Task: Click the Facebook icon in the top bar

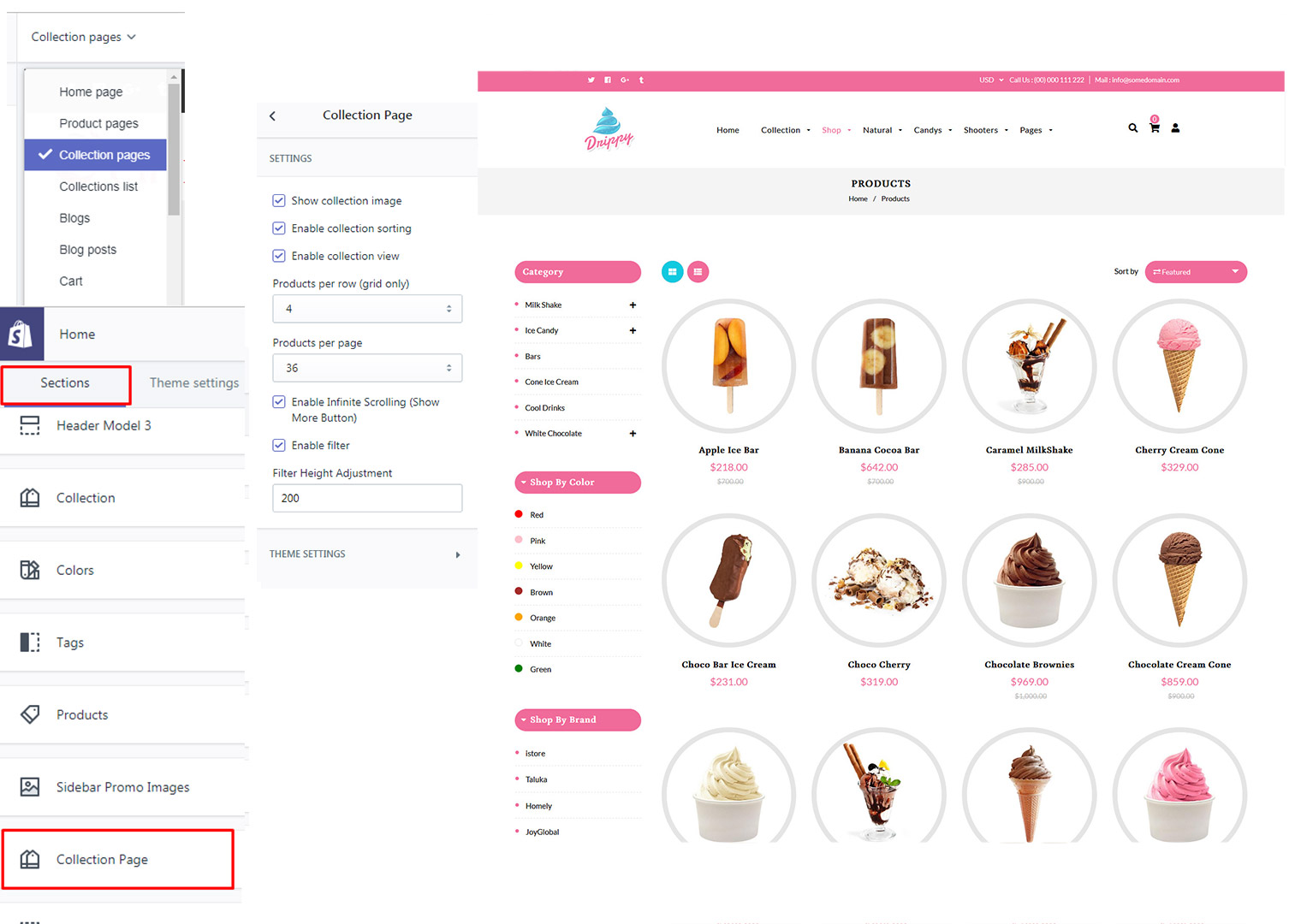Action: point(608,80)
